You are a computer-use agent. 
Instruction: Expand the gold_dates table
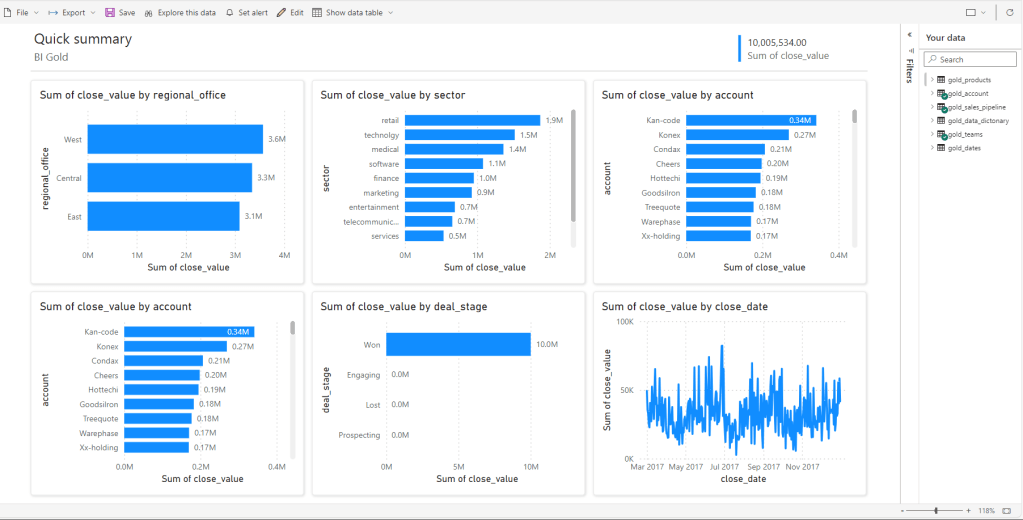[932, 147]
